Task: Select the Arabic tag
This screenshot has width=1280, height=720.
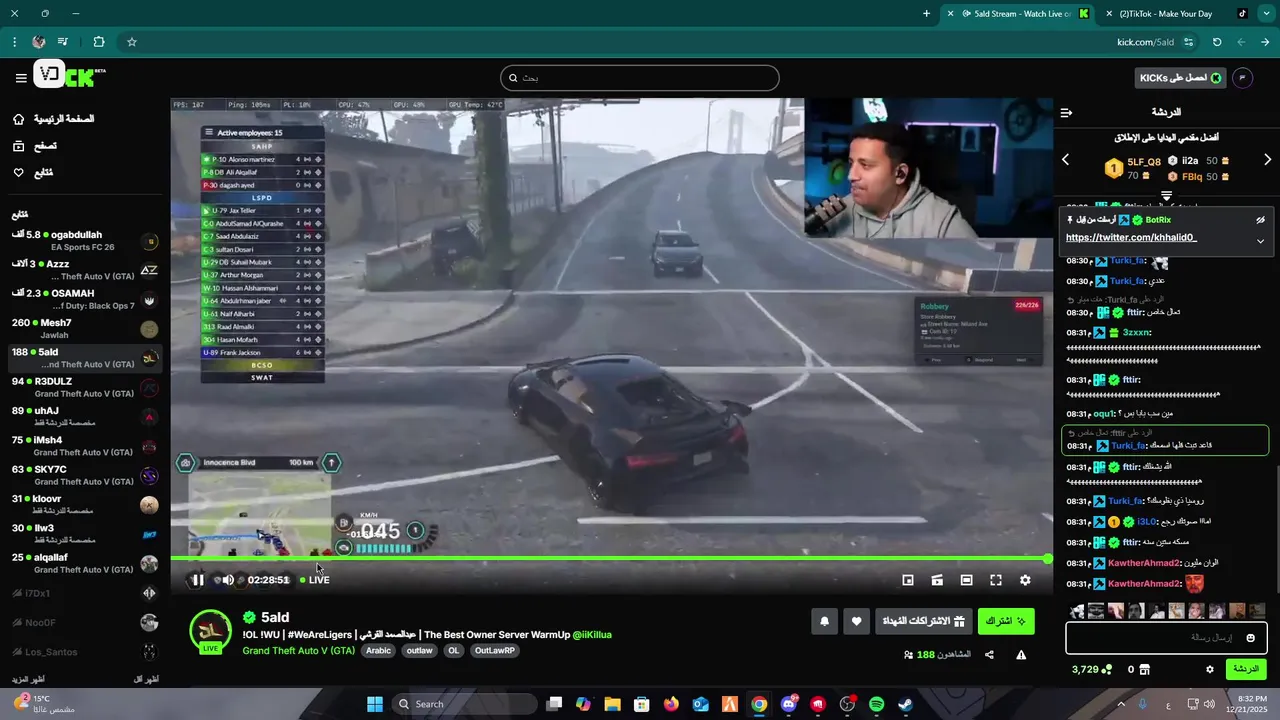Action: click(x=379, y=650)
